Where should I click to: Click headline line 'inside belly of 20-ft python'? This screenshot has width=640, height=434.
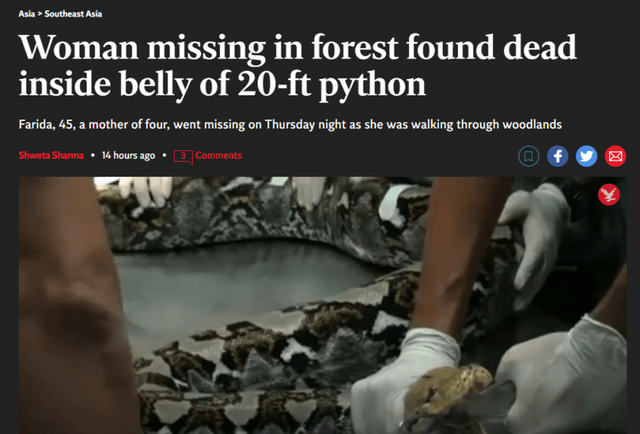click(222, 85)
